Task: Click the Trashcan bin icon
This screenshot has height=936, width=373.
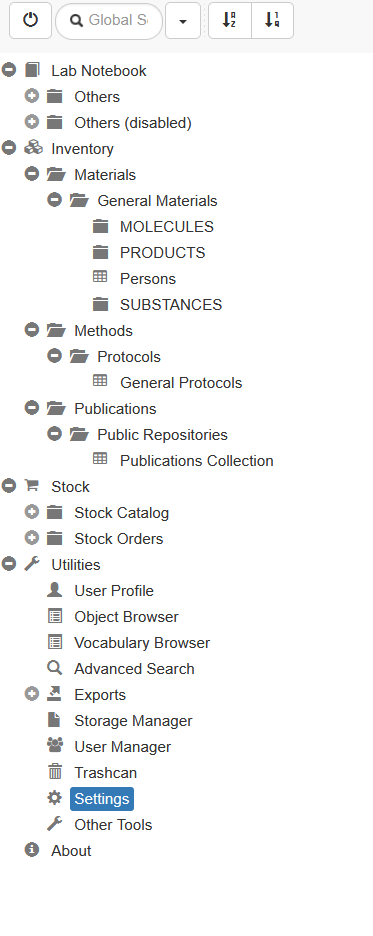Action: coord(54,772)
